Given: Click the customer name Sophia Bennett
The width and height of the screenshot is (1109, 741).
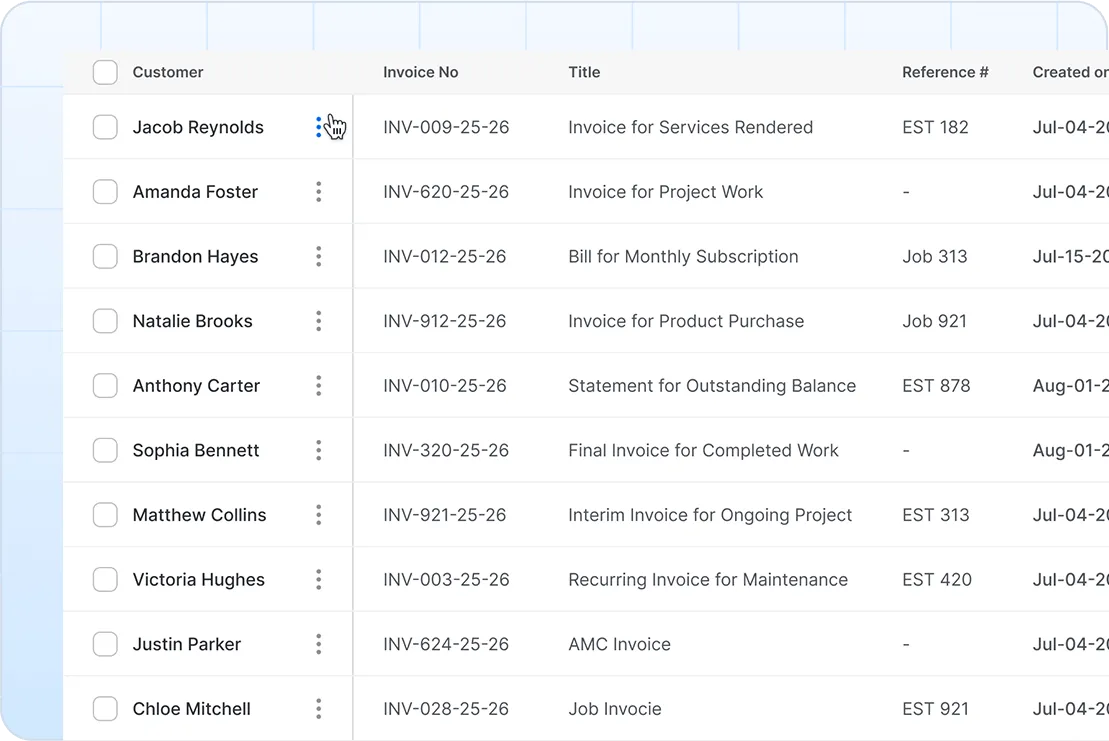Looking at the screenshot, I should 196,450.
